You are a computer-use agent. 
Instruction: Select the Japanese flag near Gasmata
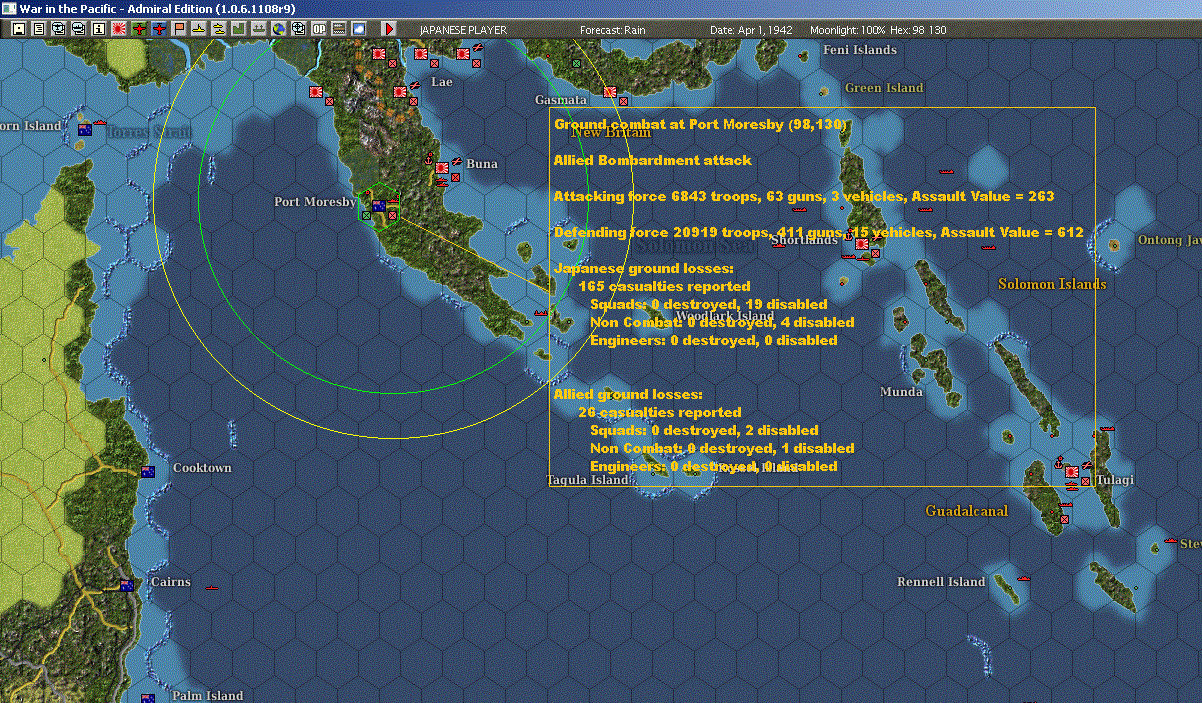[x=610, y=92]
